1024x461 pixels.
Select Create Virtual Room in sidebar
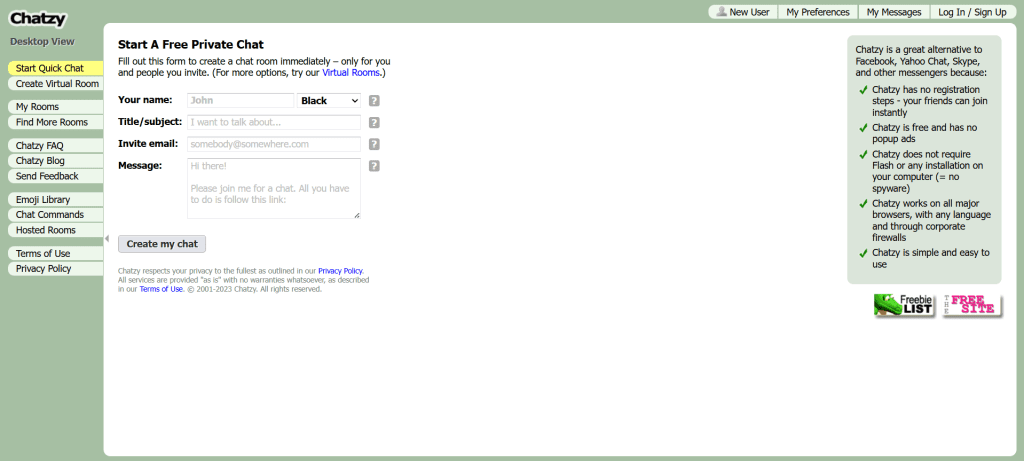point(57,84)
